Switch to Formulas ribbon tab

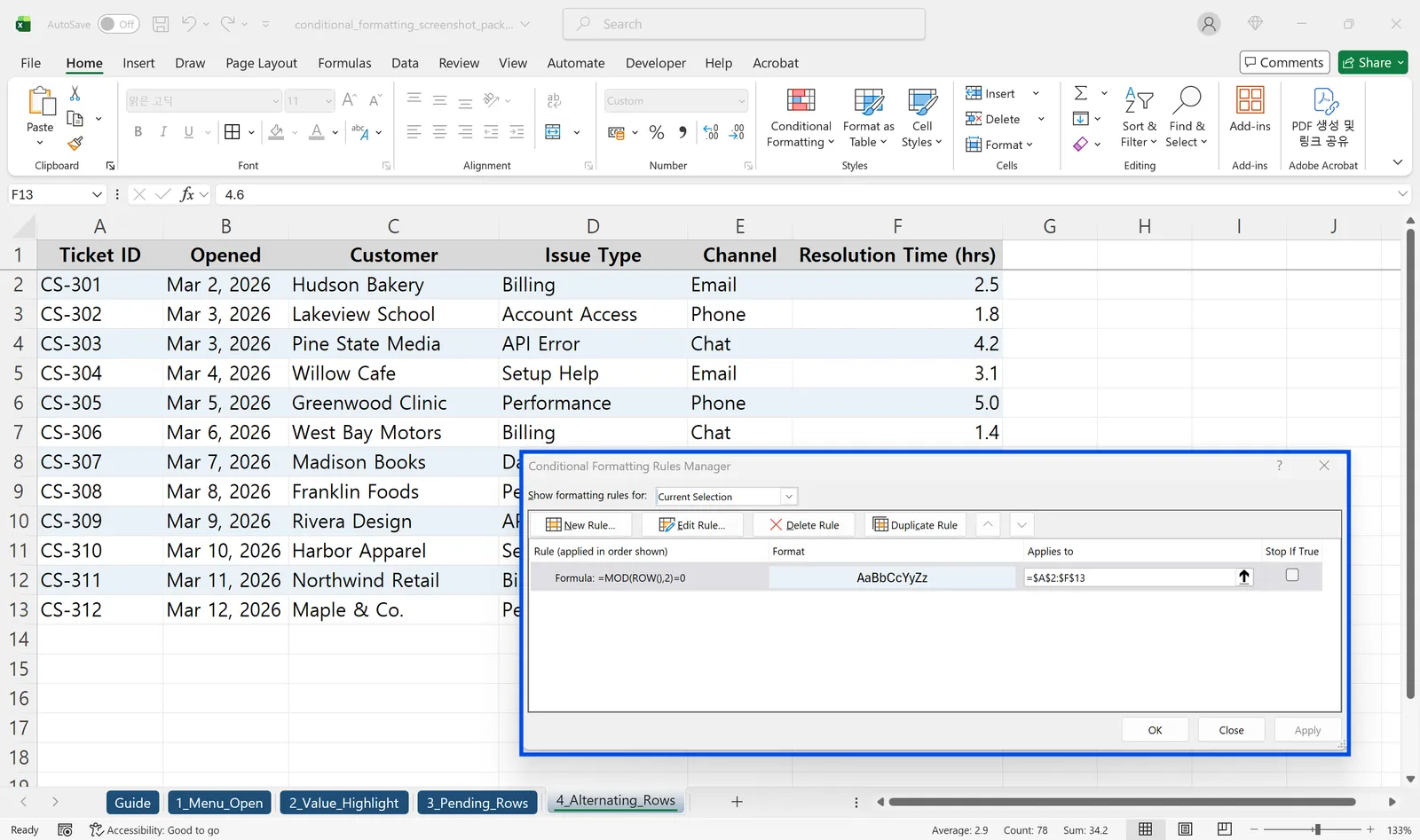coord(344,63)
